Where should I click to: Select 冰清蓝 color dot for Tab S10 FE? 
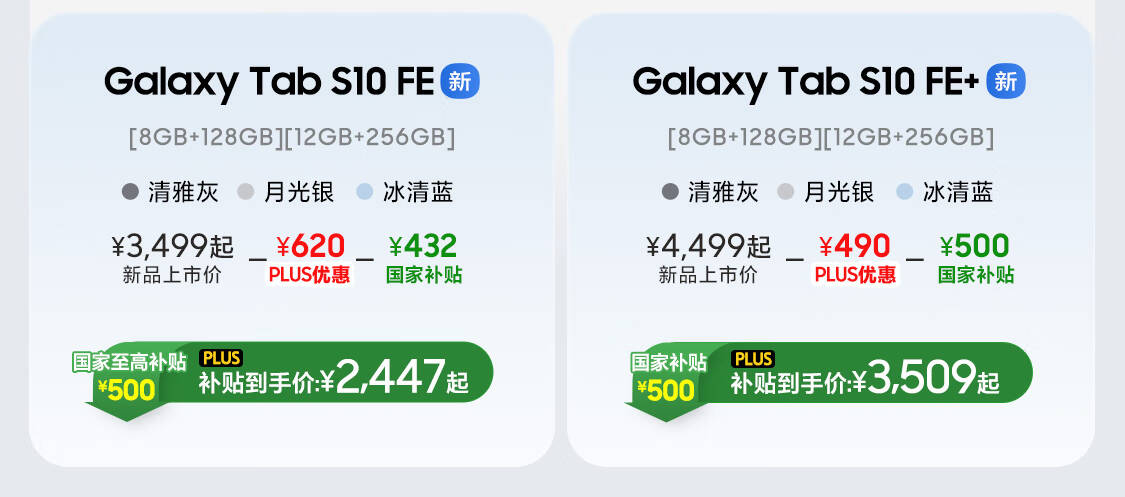(364, 192)
